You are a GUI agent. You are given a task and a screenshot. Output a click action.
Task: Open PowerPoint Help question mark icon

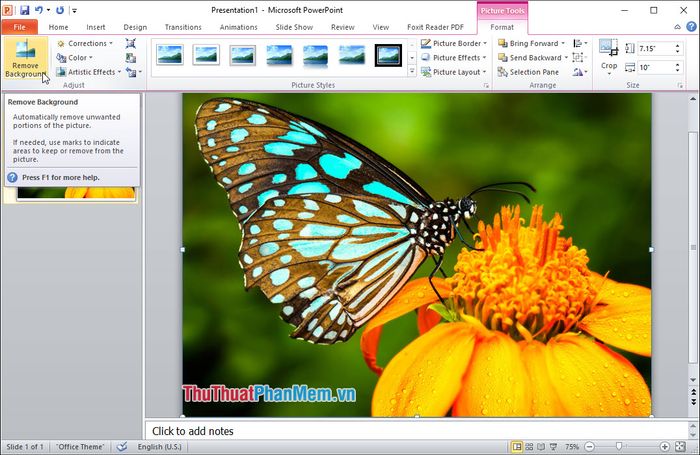(x=691, y=27)
